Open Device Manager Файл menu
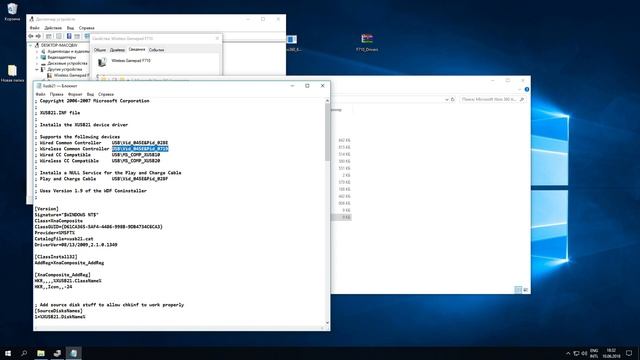640x360 pixels. [35, 28]
